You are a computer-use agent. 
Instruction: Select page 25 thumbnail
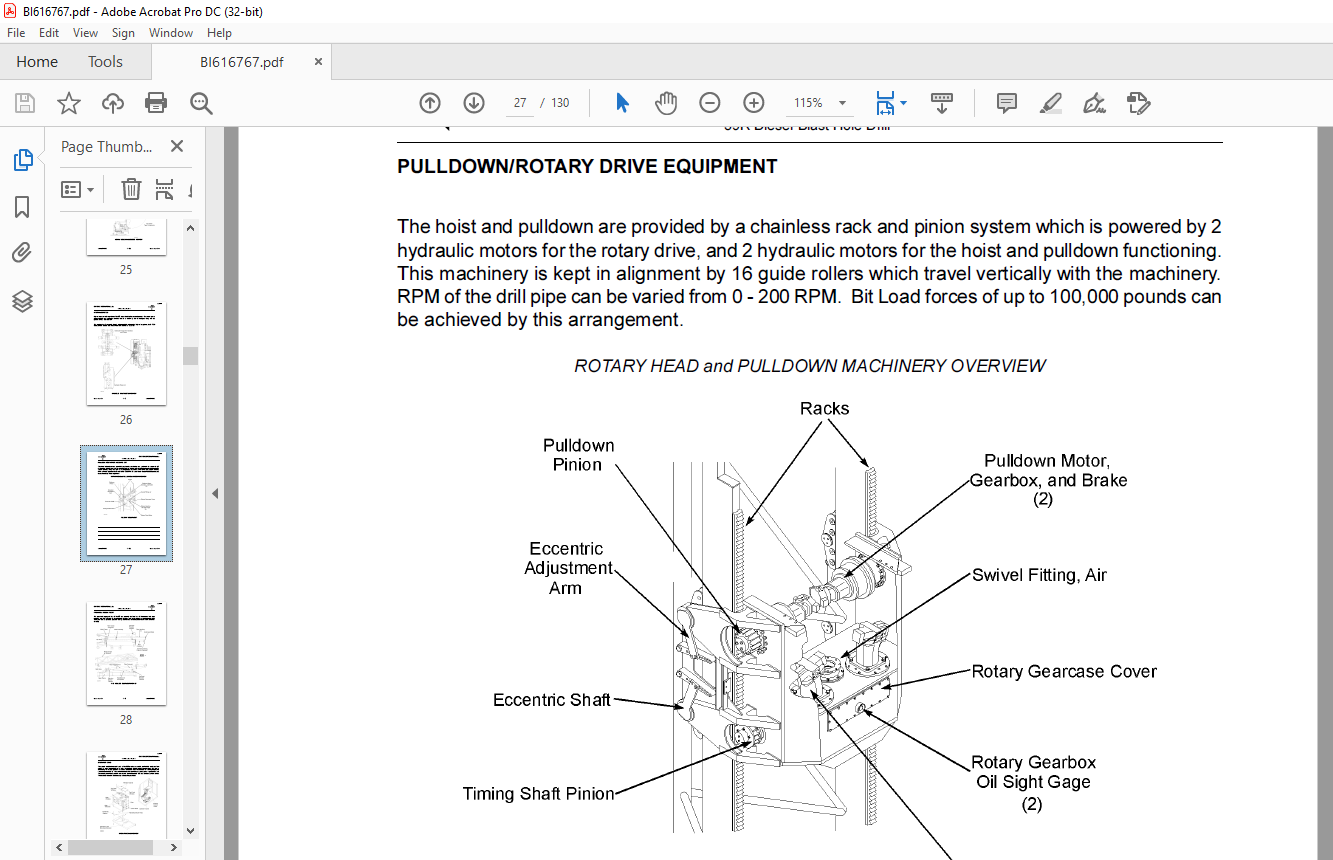click(x=126, y=236)
